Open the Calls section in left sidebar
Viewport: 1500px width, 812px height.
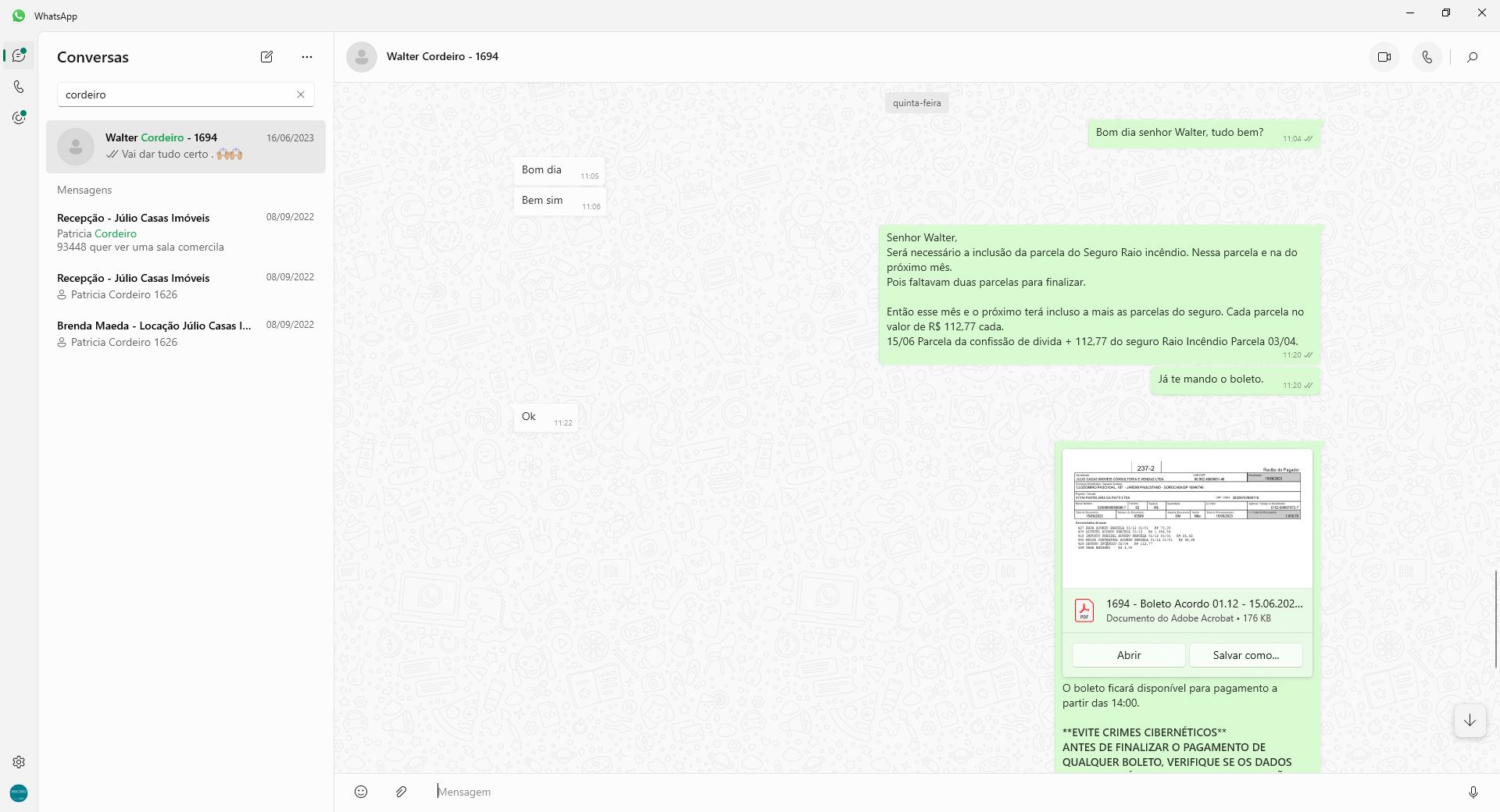click(x=19, y=87)
